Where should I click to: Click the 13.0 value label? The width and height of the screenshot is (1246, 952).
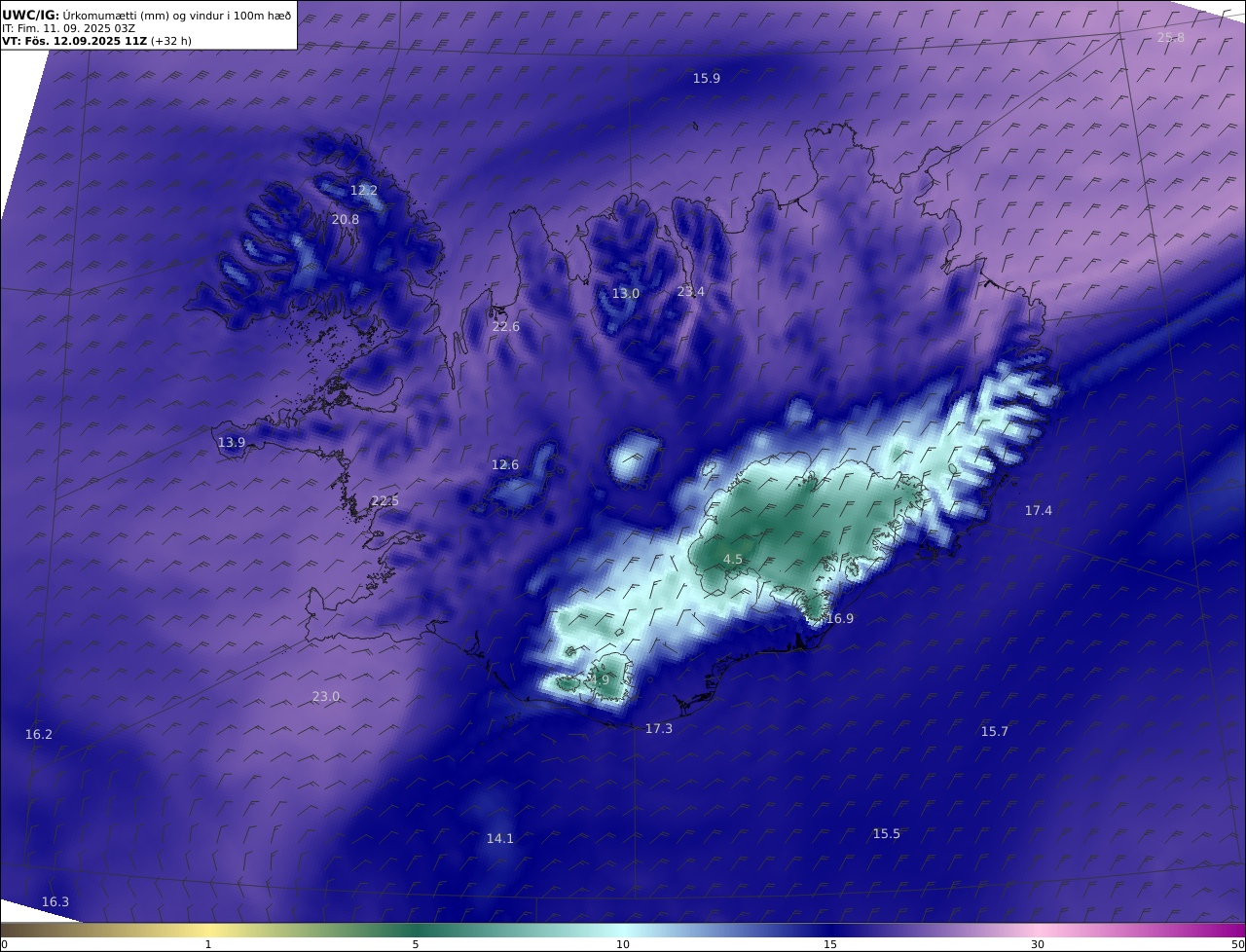626,293
